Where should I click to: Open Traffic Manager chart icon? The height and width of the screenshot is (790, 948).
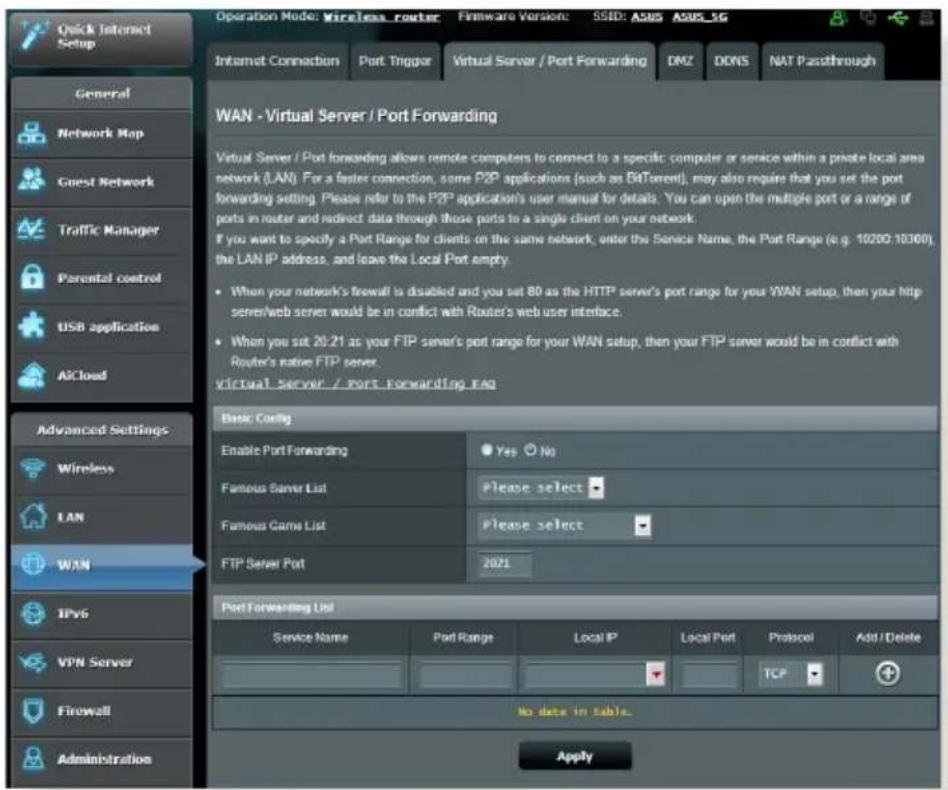coord(31,229)
